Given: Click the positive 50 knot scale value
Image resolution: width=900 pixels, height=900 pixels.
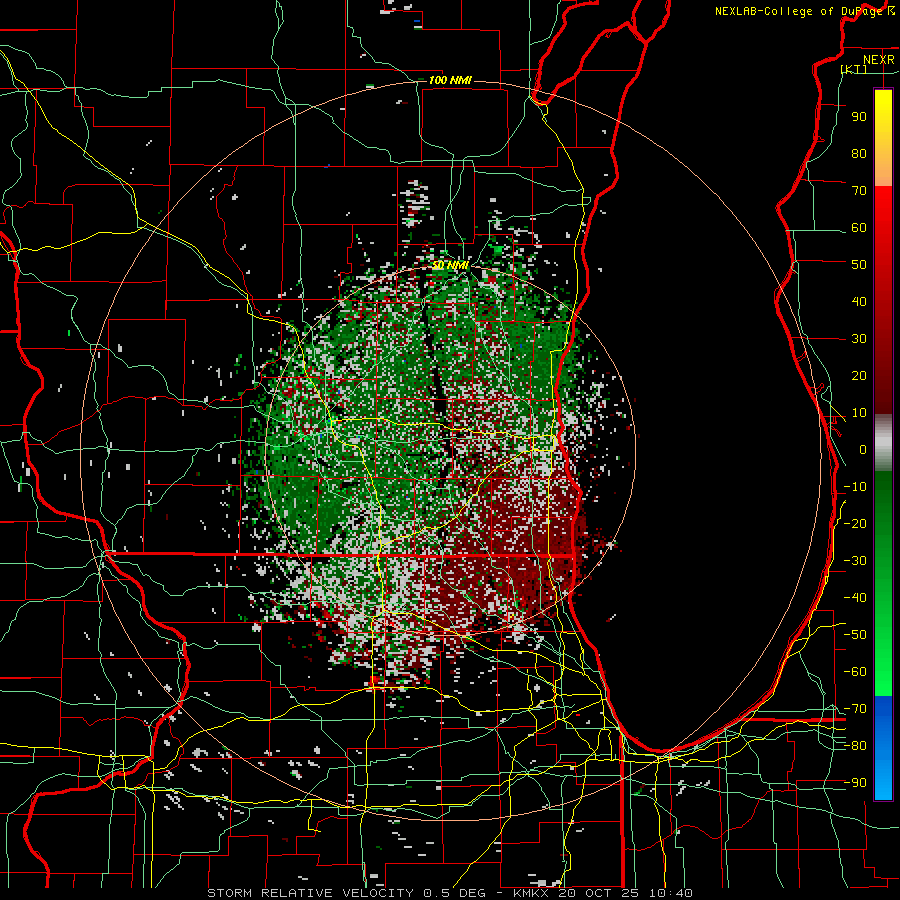Looking at the screenshot, I should click(x=859, y=265).
